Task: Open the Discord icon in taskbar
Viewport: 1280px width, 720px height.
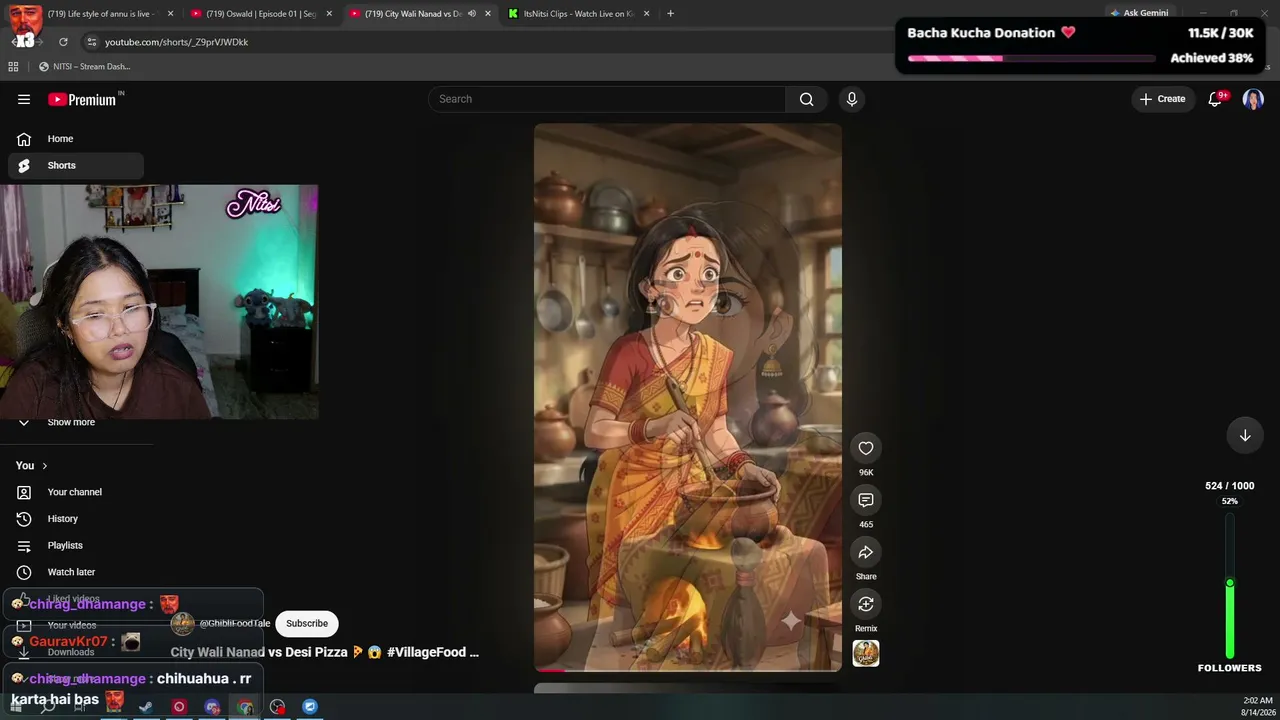Action: click(x=212, y=707)
